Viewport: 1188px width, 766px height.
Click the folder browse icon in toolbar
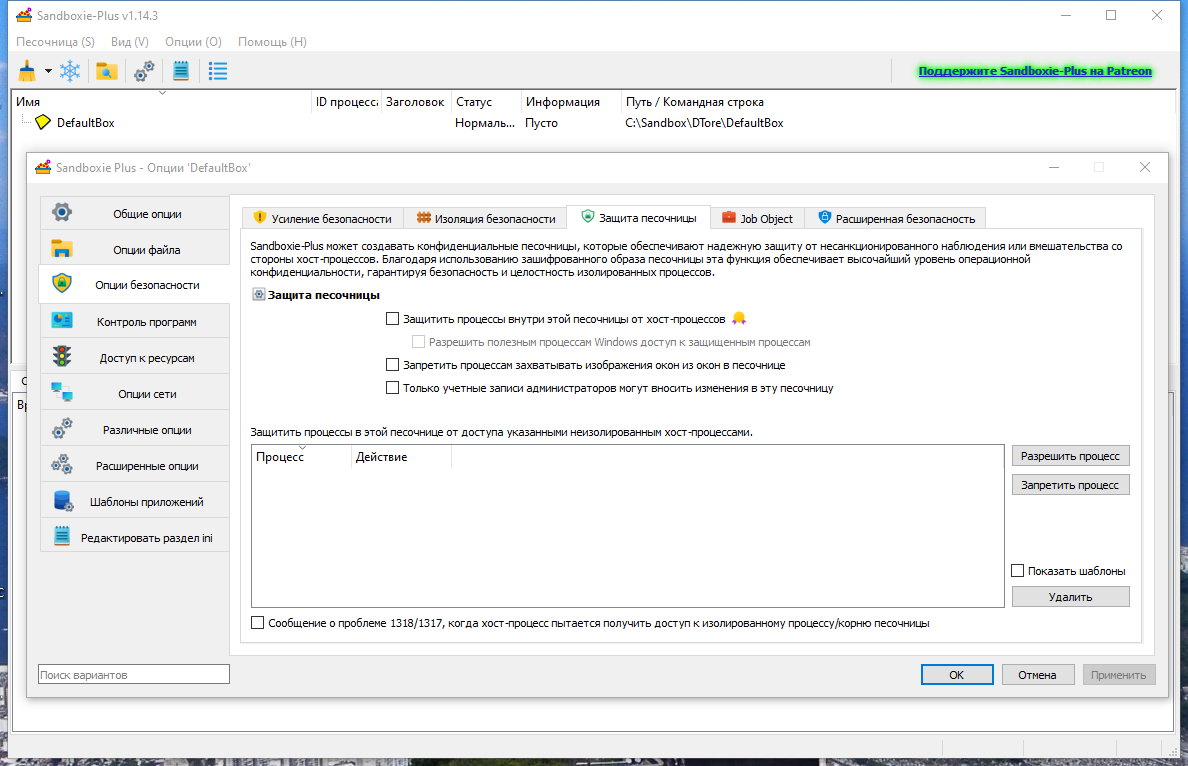click(107, 71)
